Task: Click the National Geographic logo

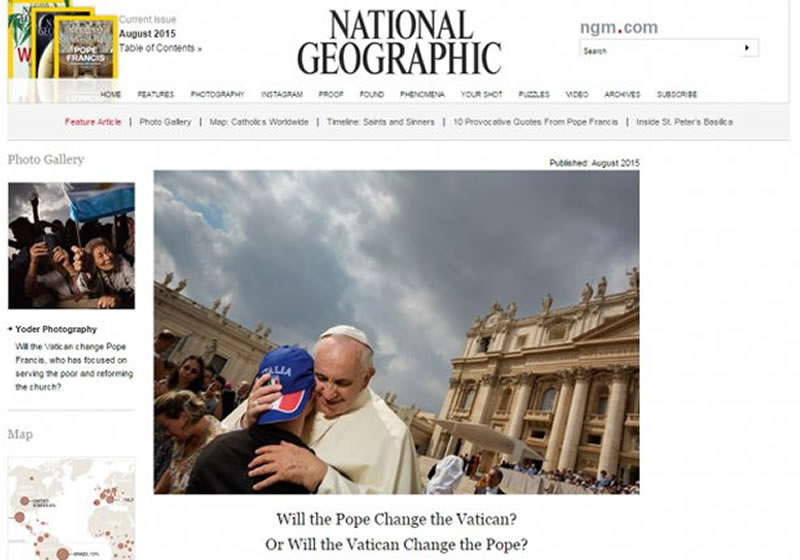Action: pyautogui.click(x=399, y=42)
